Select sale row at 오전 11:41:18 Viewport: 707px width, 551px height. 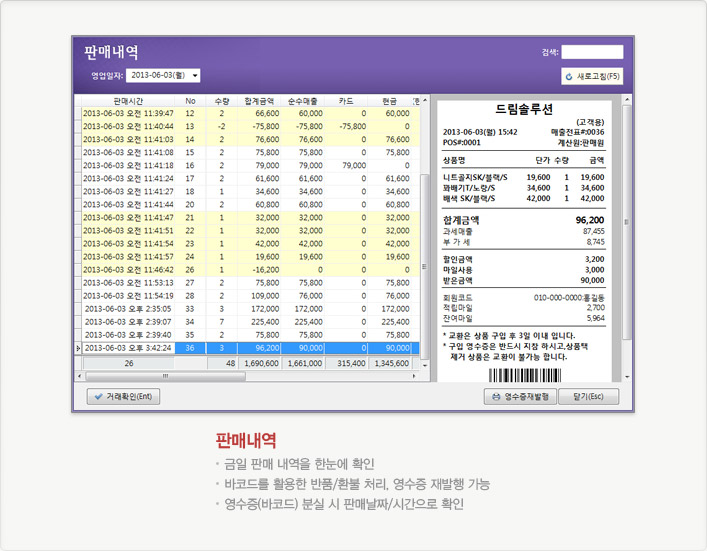coord(247,165)
